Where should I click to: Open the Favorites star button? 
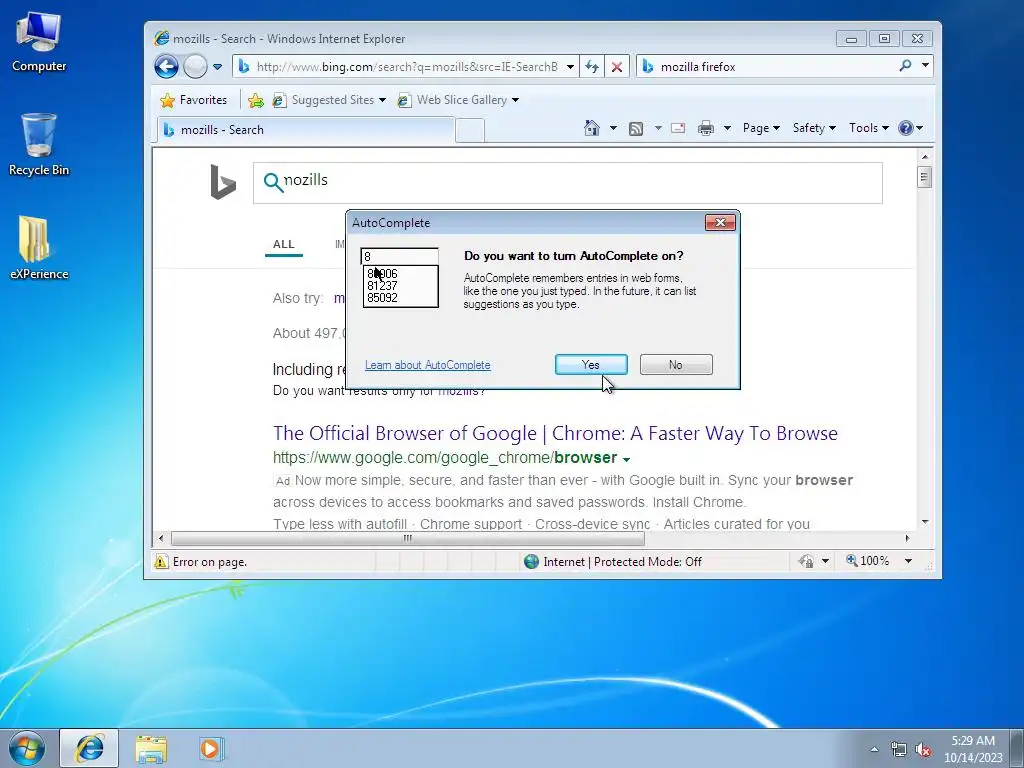tap(193, 100)
